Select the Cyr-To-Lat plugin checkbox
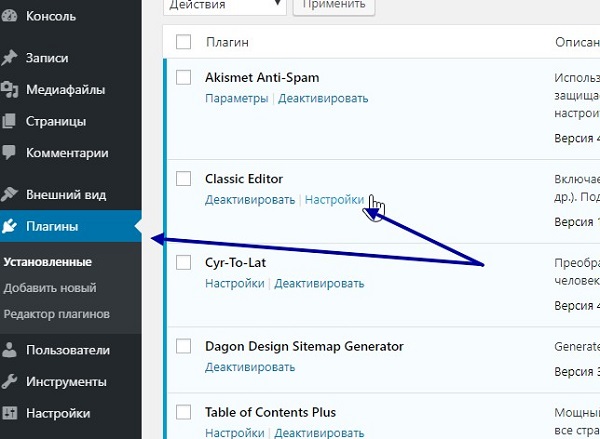The image size is (600, 439). tap(184, 263)
